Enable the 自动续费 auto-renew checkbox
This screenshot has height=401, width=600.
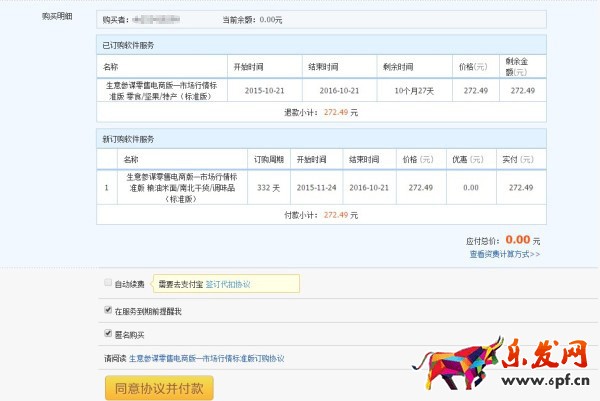(x=108, y=284)
